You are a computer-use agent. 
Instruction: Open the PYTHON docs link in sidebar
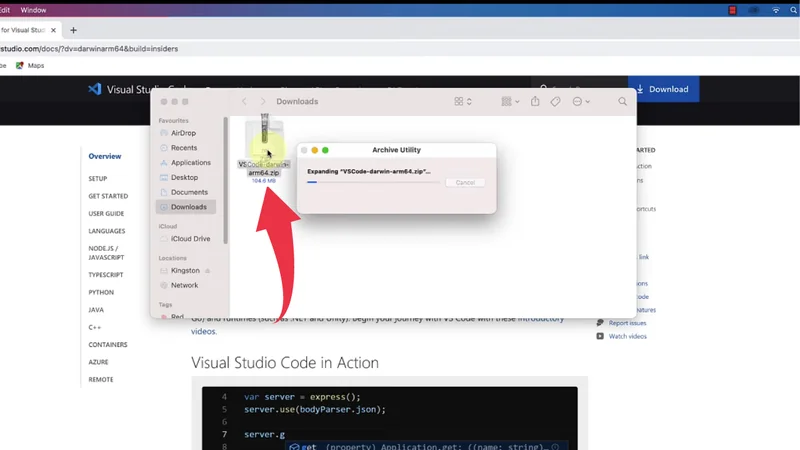pyautogui.click(x=101, y=292)
